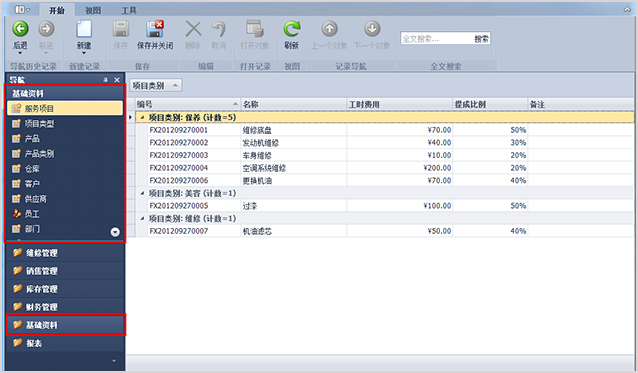Switch to the 工具 ribbon tab
The width and height of the screenshot is (638, 373).
pos(129,10)
